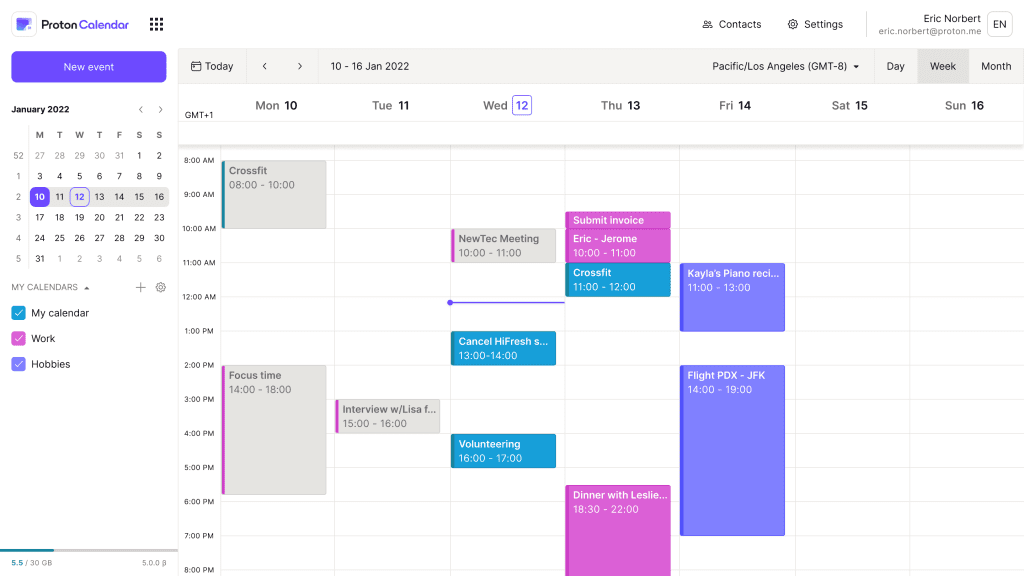This screenshot has height=576, width=1024.
Task: Open the Proton apps grid icon
Action: pos(156,24)
